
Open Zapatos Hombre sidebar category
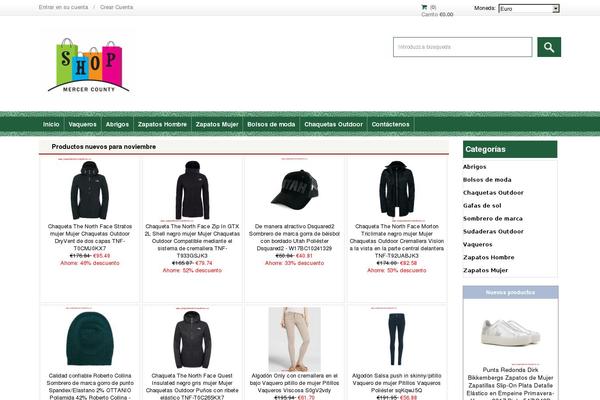[x=489, y=258]
